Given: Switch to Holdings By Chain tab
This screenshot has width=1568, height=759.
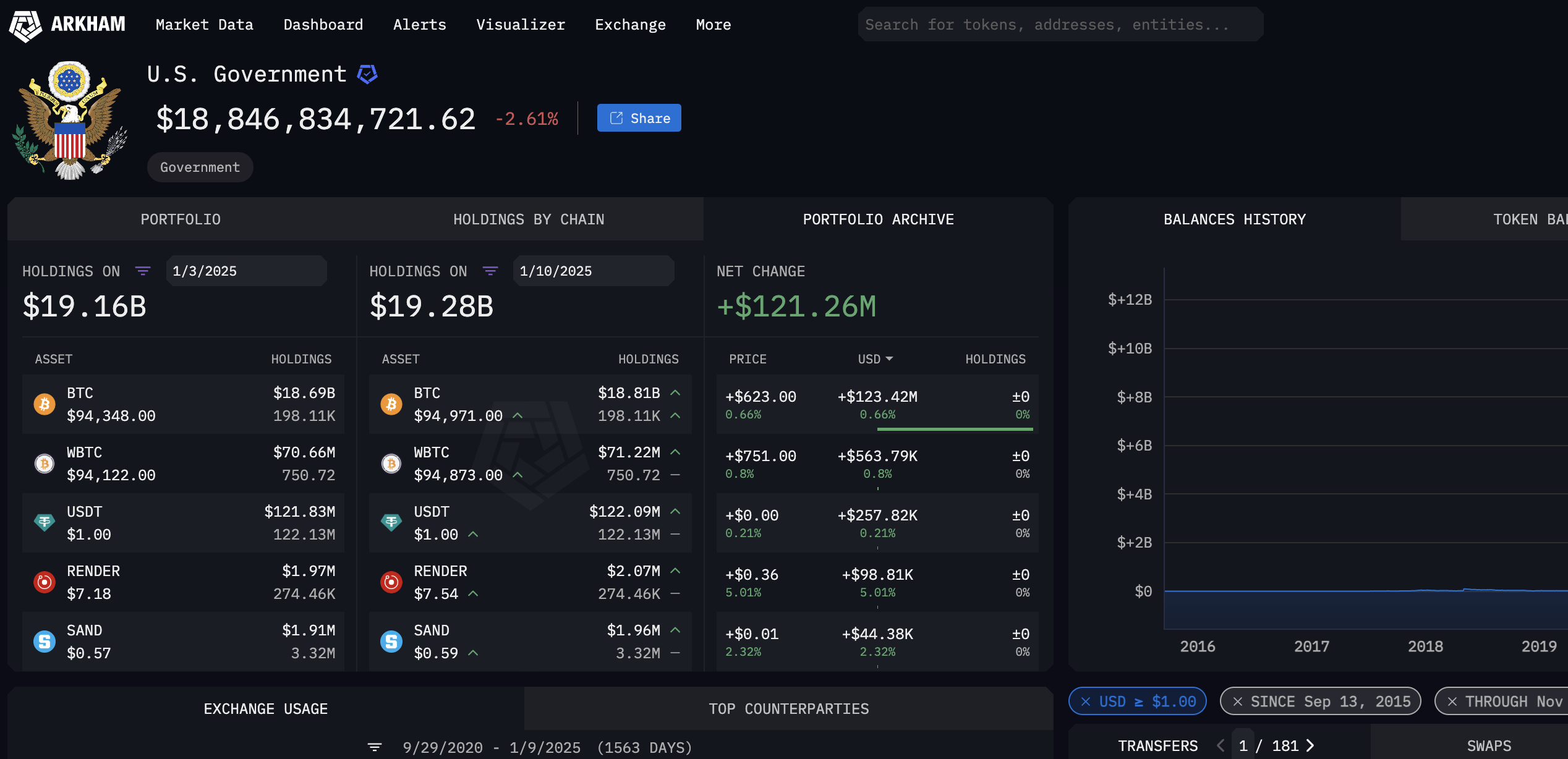Looking at the screenshot, I should (x=529, y=219).
